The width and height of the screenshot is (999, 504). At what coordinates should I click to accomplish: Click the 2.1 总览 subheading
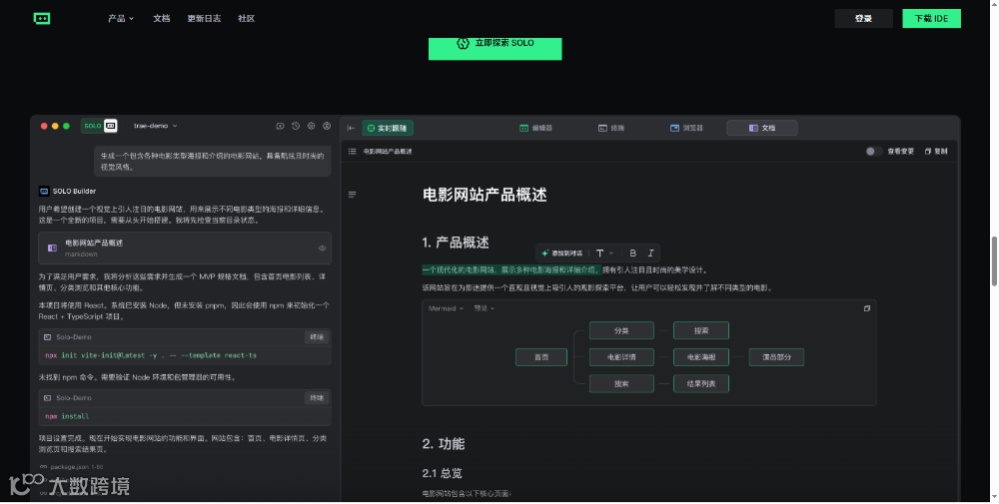442,473
